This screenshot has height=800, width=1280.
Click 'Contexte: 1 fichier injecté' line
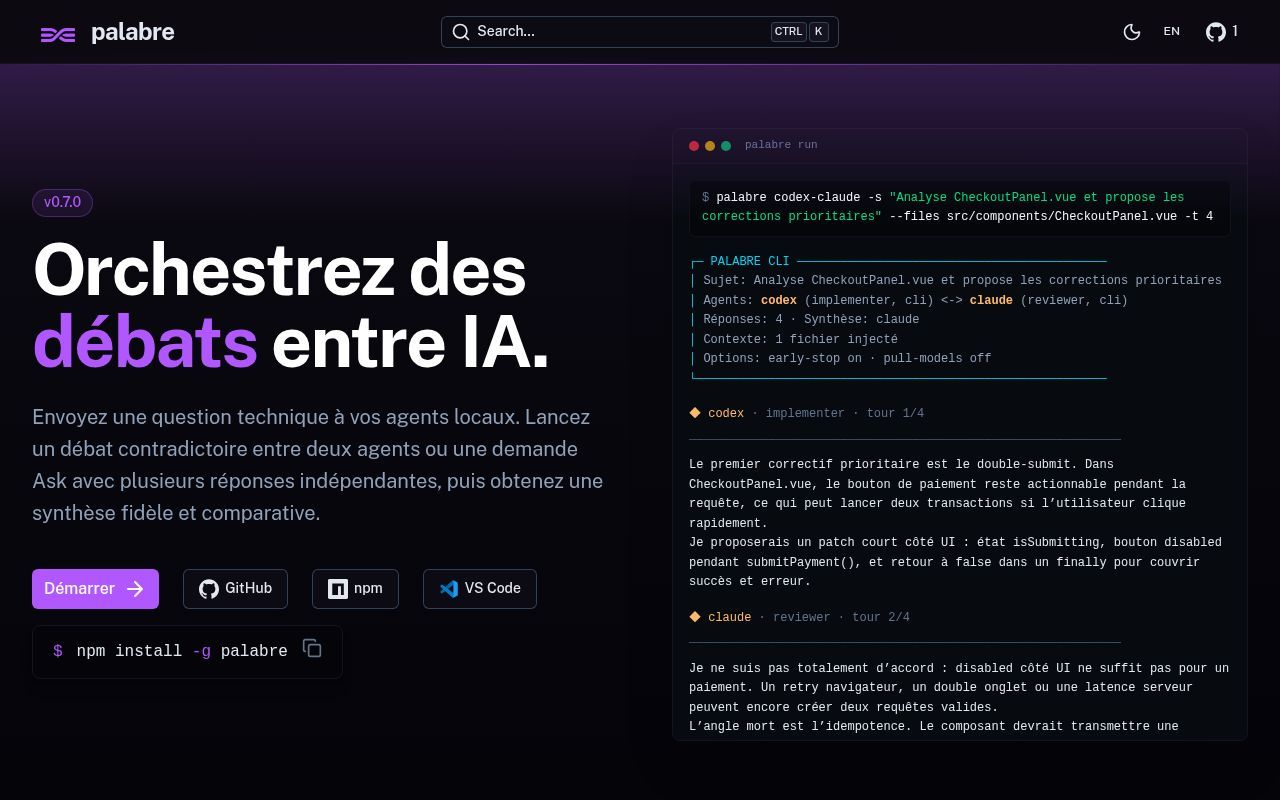point(800,339)
